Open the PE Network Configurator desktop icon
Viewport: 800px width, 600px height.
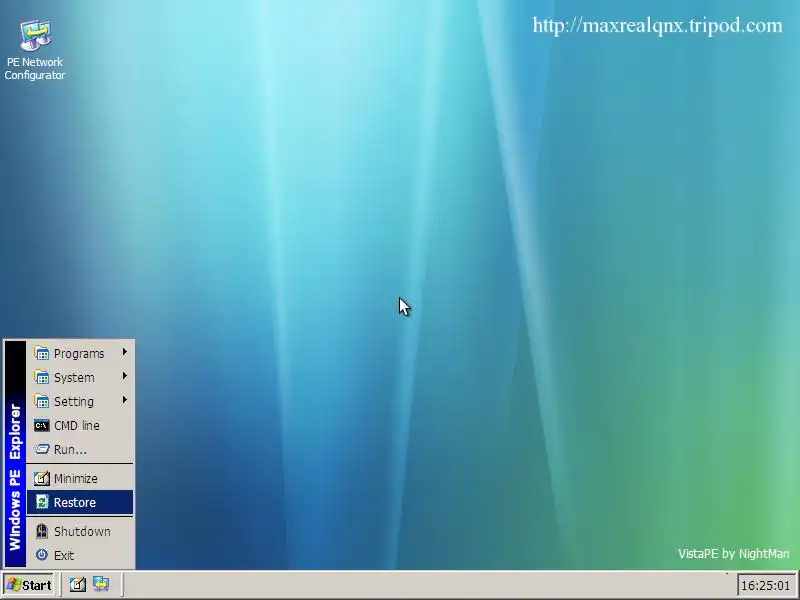point(35,50)
